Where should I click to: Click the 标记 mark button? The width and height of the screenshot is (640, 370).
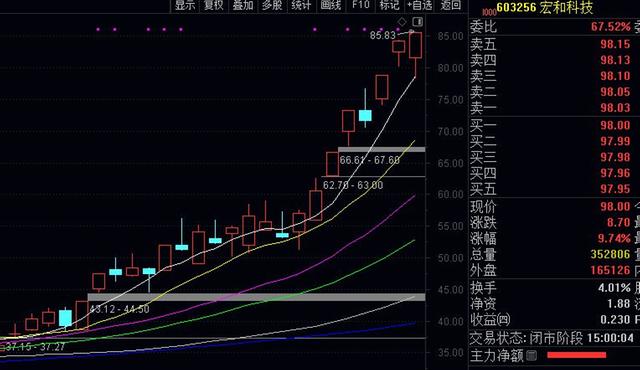coord(389,5)
